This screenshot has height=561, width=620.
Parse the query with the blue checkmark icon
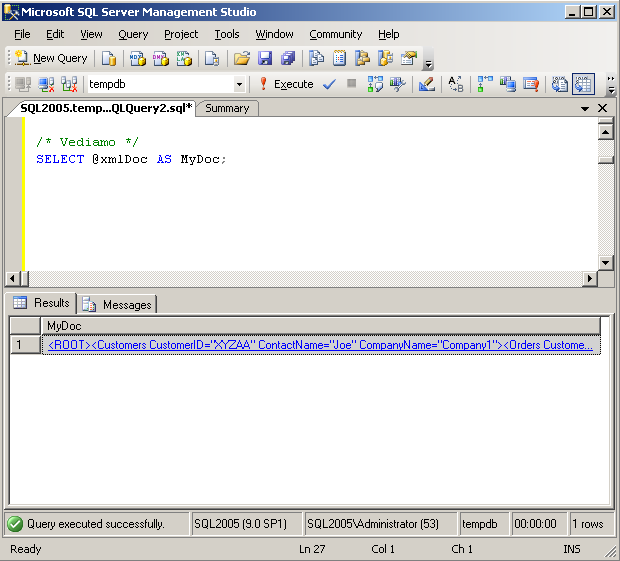(329, 84)
